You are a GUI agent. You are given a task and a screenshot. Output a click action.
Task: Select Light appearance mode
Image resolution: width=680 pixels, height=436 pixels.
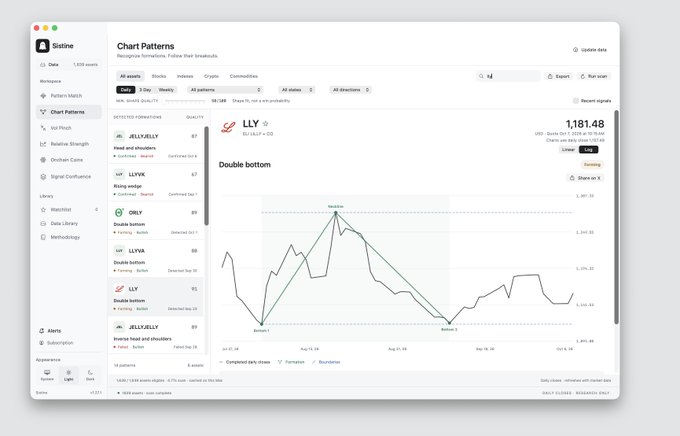pyautogui.click(x=69, y=375)
